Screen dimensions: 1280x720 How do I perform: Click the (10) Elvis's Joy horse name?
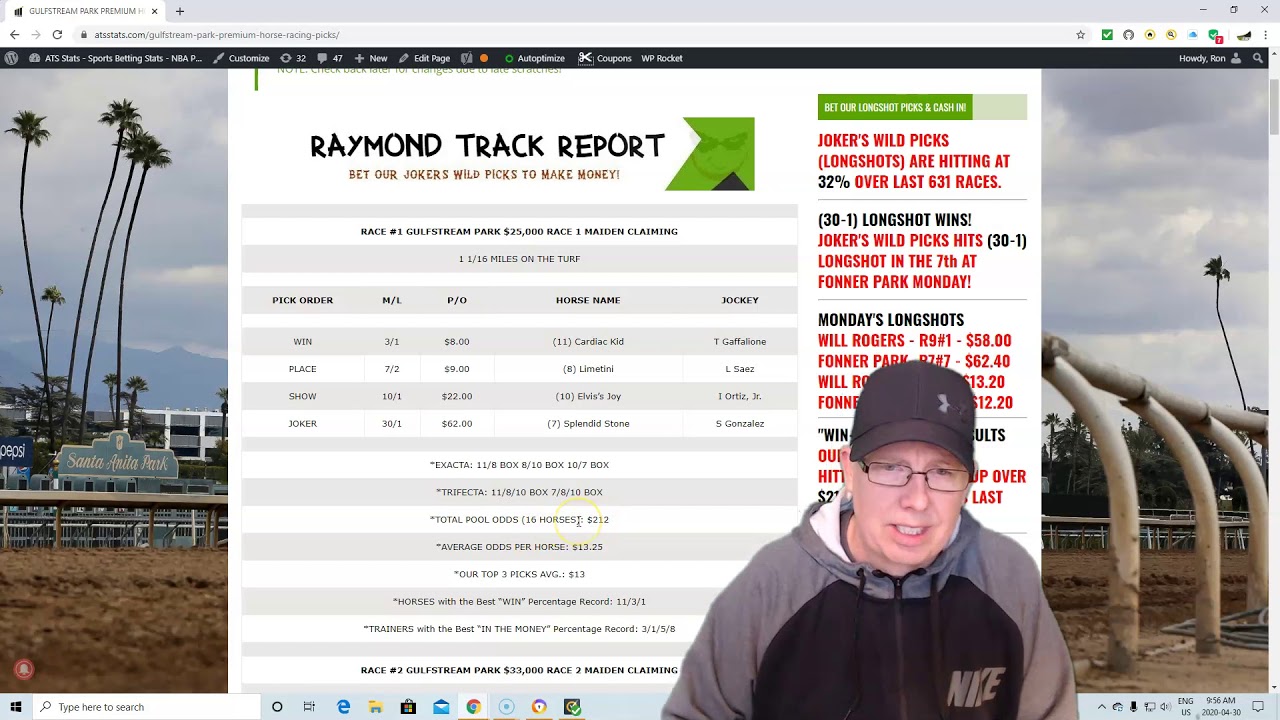[x=588, y=396]
